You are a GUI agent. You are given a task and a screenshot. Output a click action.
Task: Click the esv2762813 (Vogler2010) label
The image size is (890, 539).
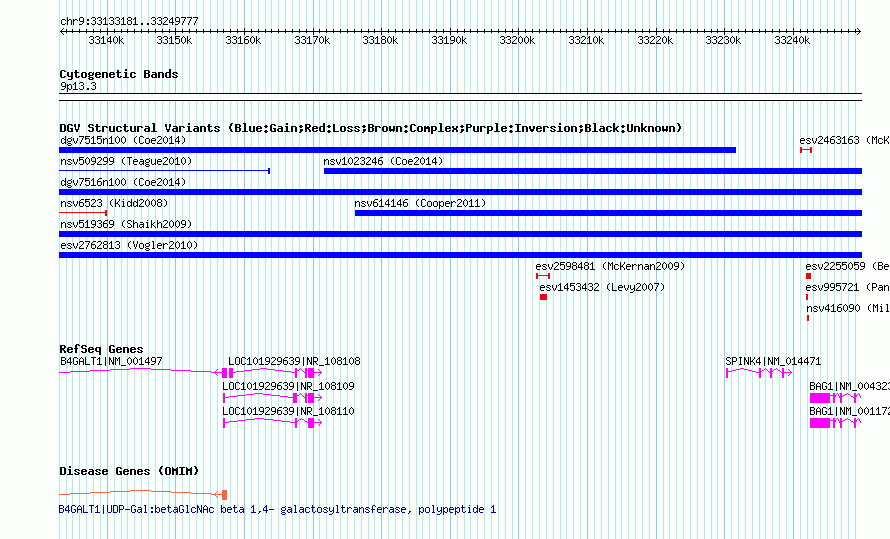tap(129, 245)
